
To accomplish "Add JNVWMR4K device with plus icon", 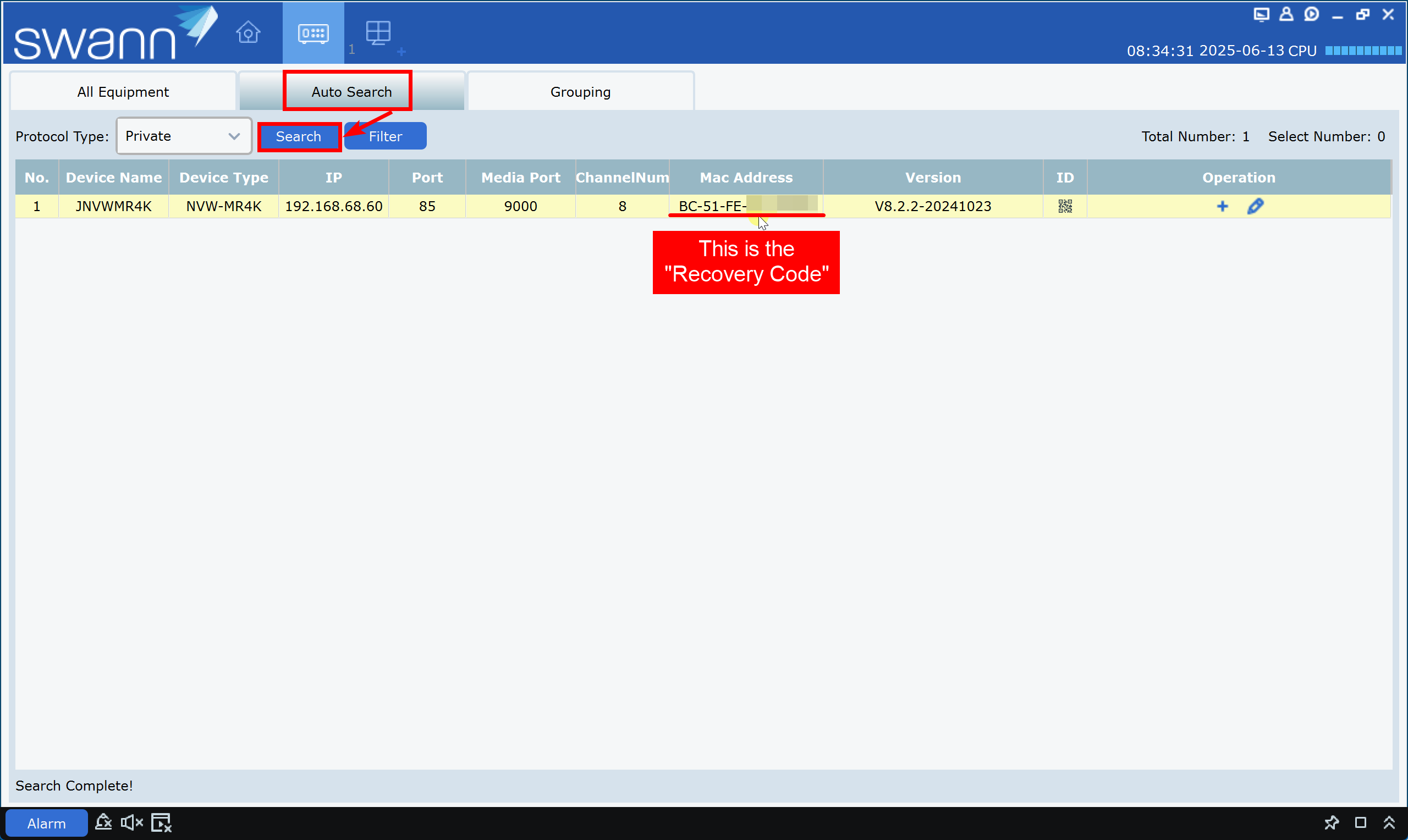I will coord(1222,206).
